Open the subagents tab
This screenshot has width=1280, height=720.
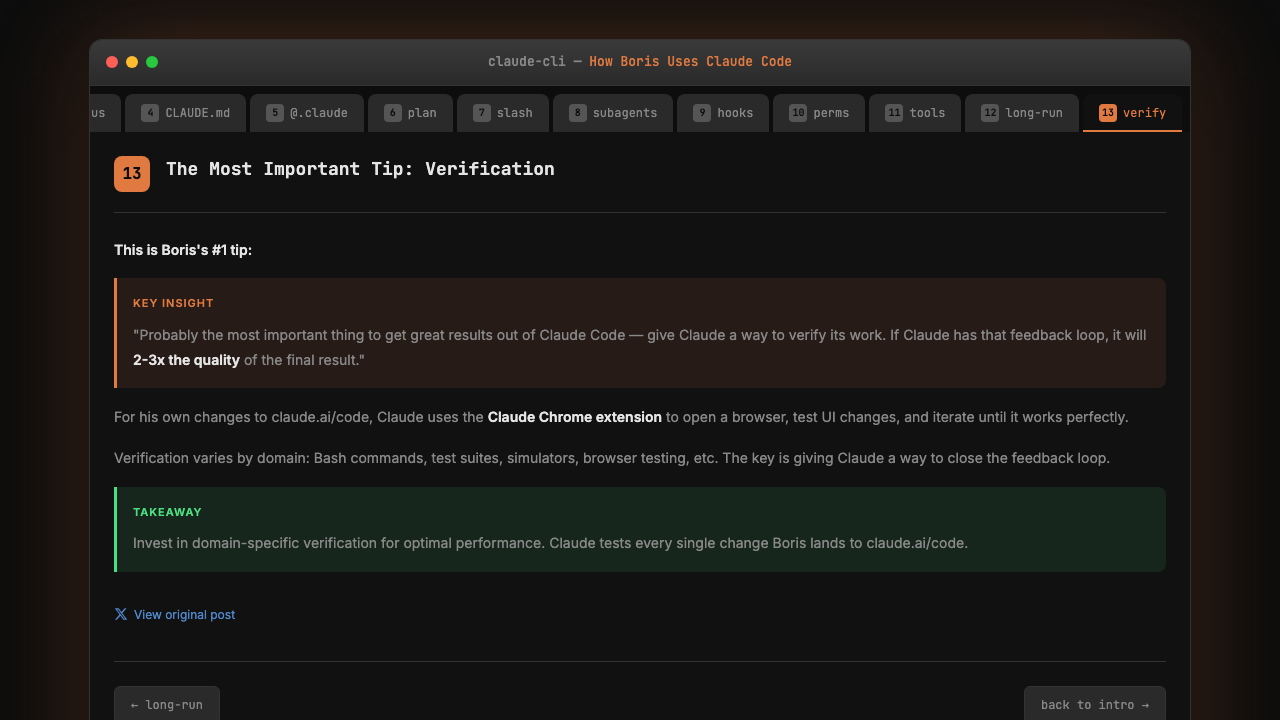point(613,113)
